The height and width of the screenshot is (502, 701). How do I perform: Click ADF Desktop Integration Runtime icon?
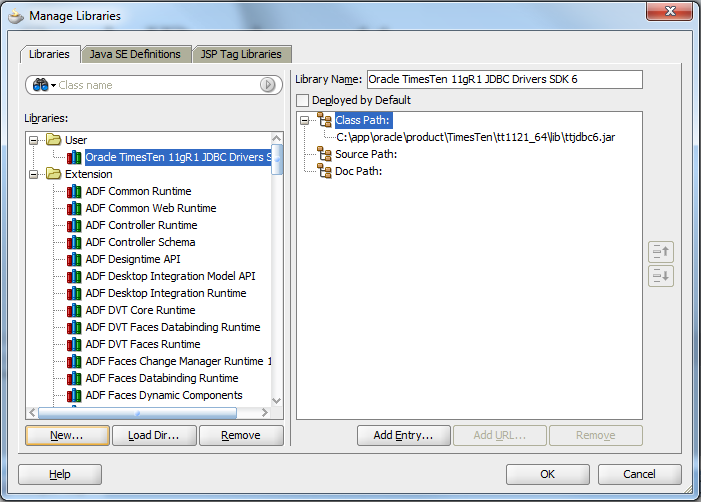click(74, 293)
